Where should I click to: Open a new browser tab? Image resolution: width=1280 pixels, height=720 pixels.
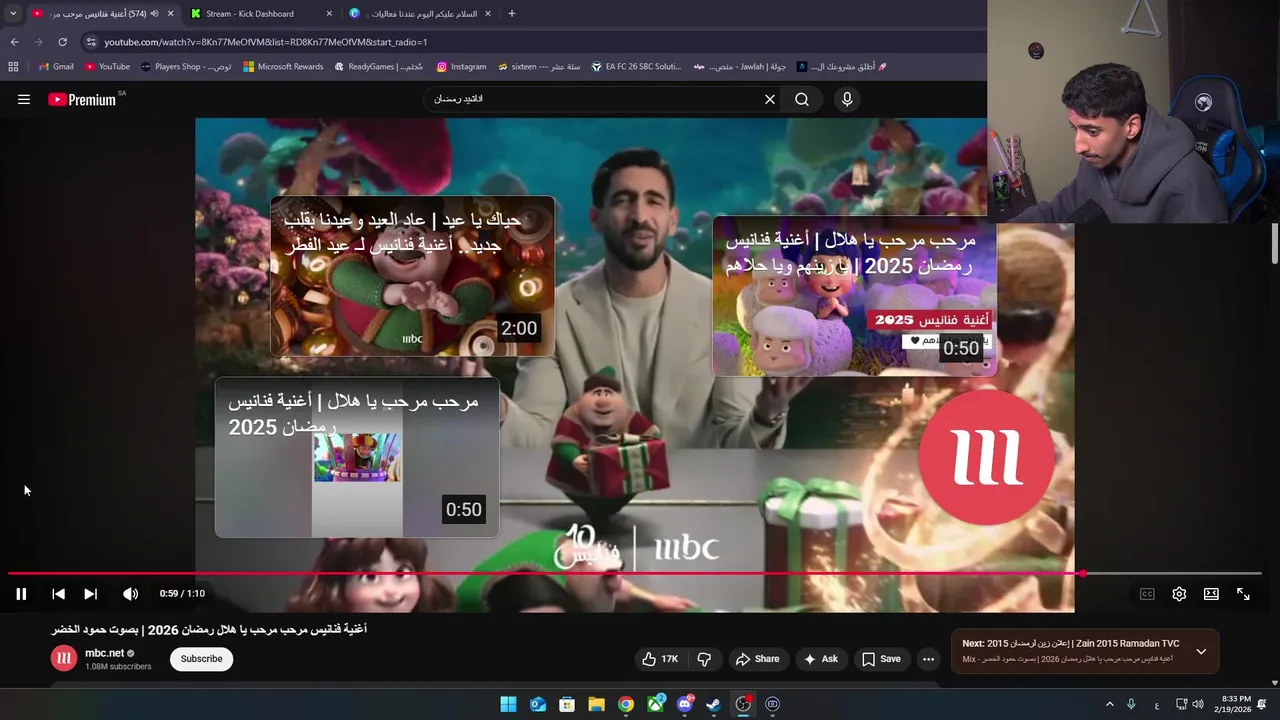pyautogui.click(x=512, y=14)
